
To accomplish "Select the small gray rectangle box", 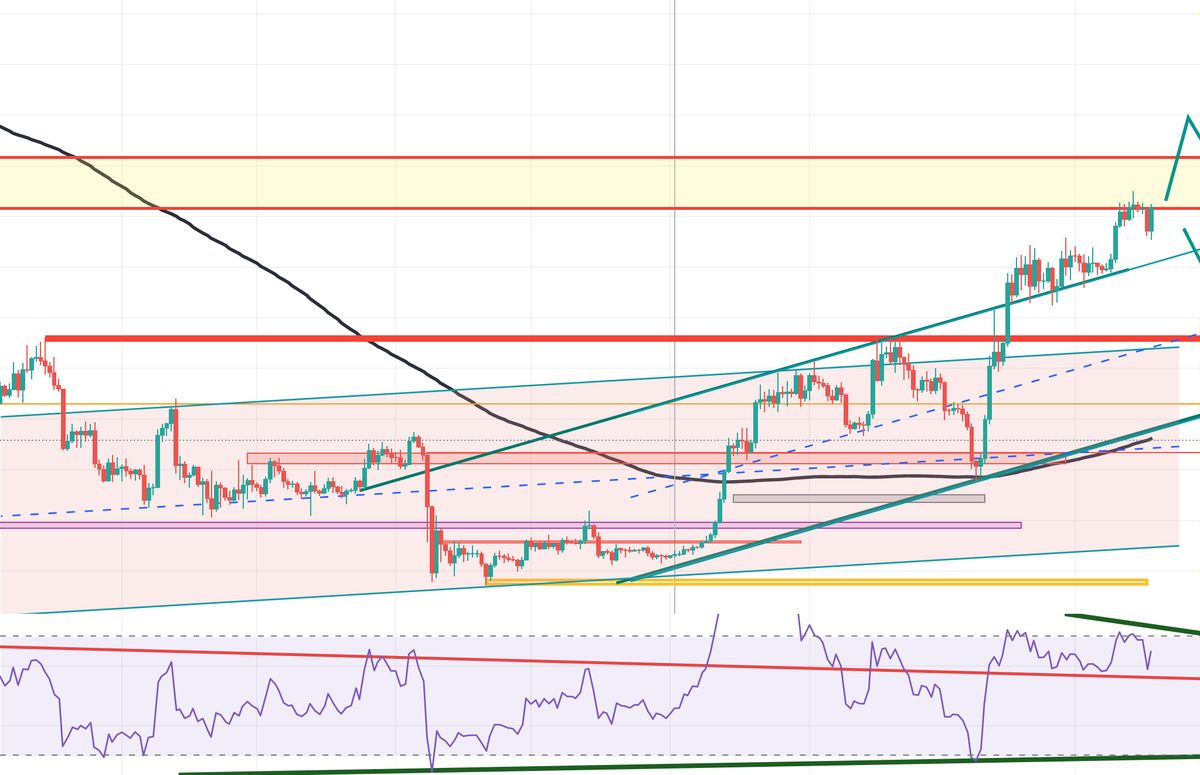I will 858,497.
